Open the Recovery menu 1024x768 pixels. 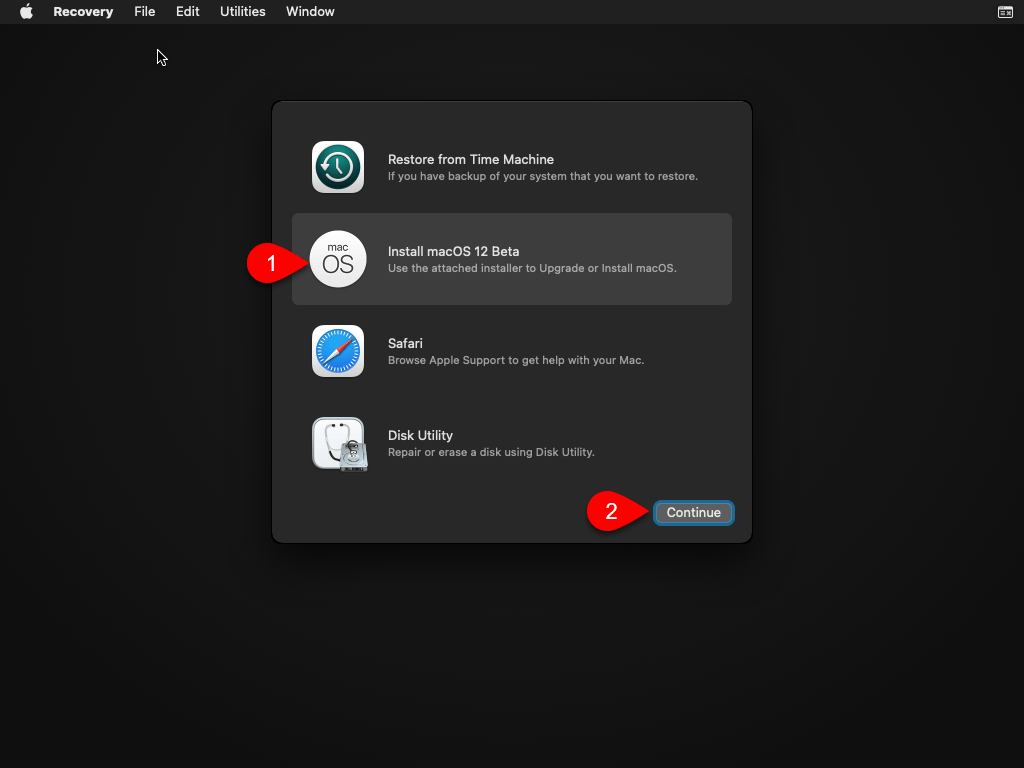click(83, 12)
